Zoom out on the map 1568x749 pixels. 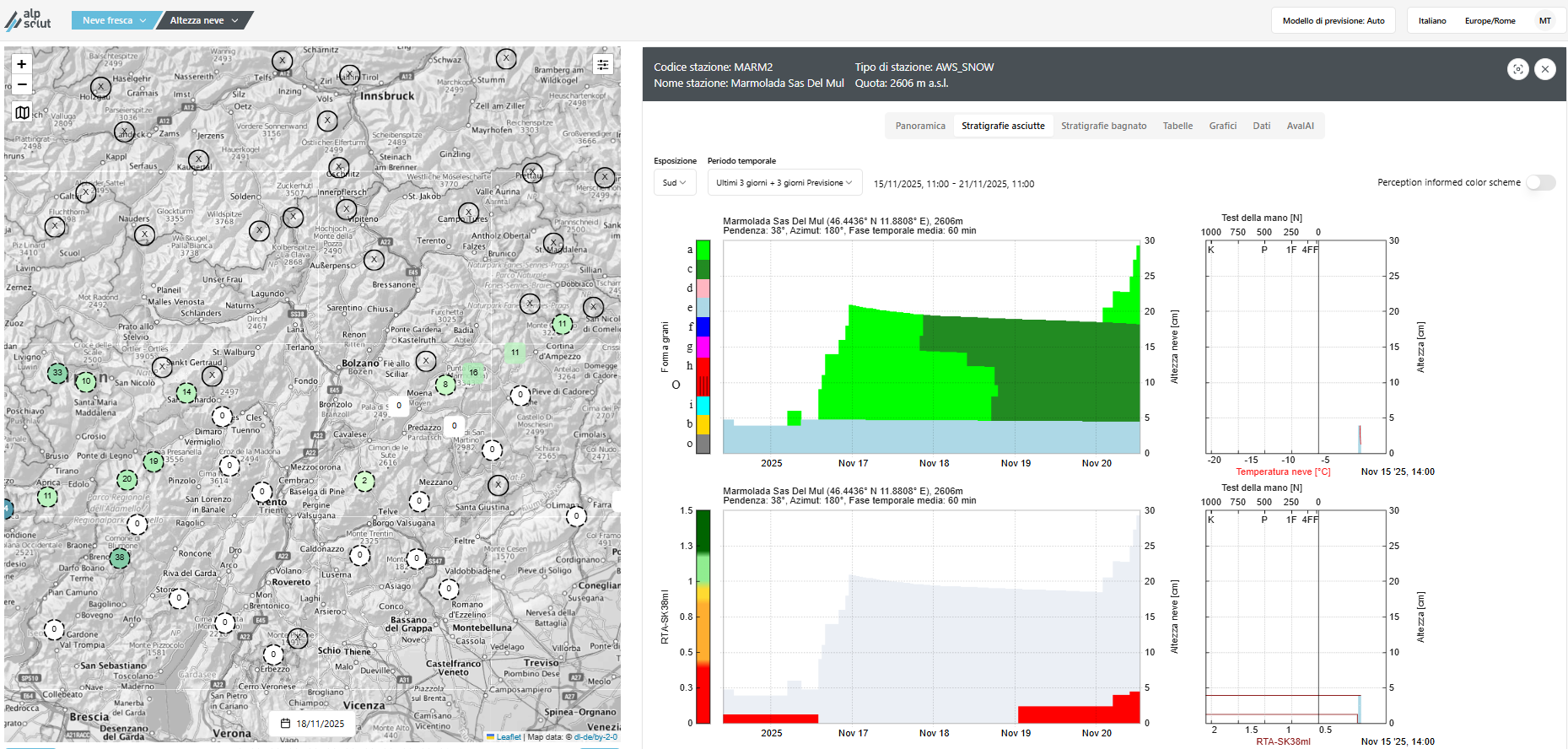point(22,84)
